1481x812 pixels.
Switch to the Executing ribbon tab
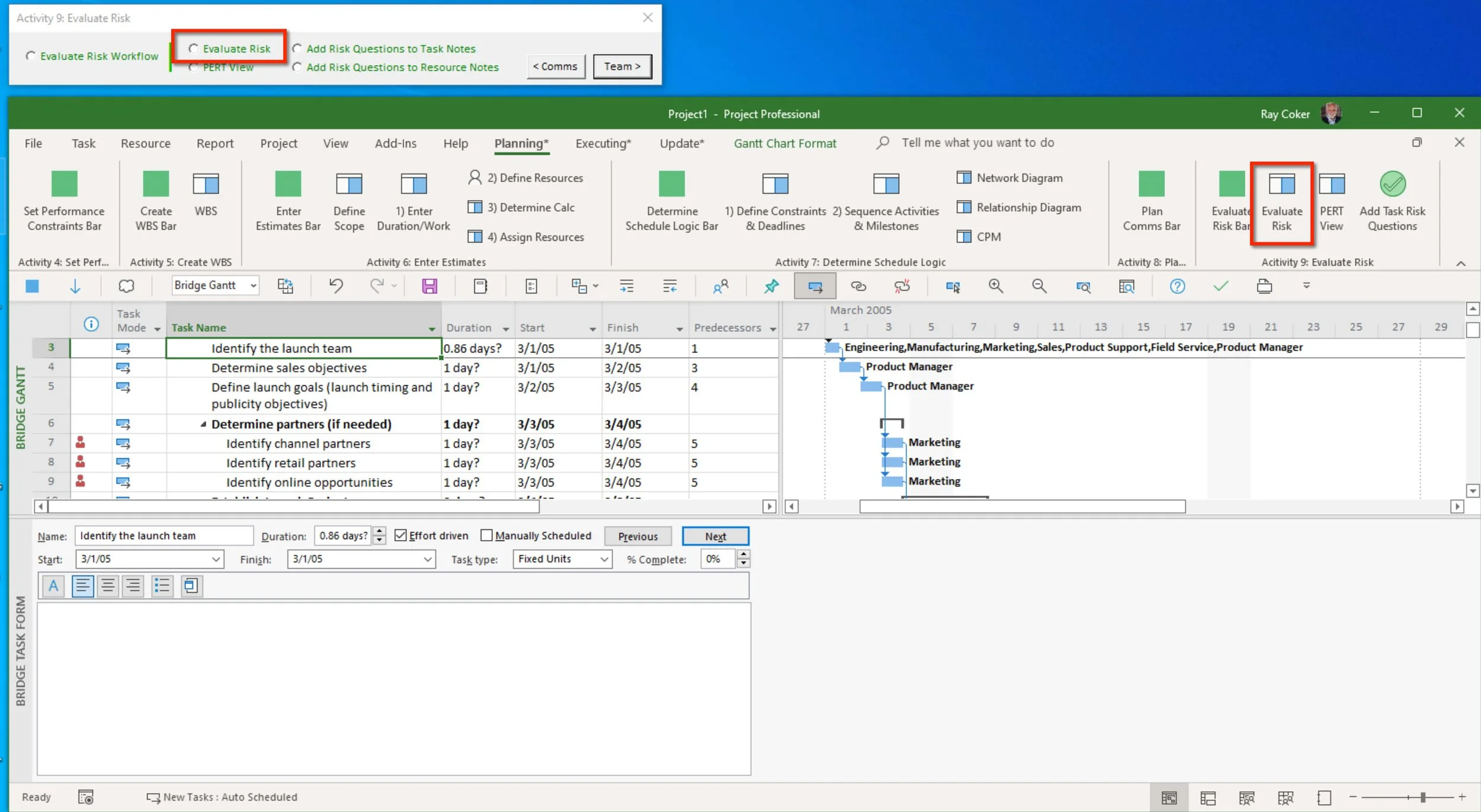click(x=603, y=143)
